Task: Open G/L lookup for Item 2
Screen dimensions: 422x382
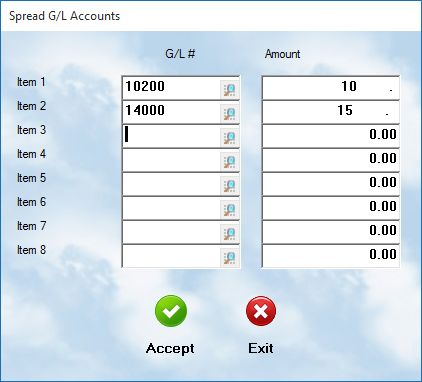Action: [x=229, y=113]
